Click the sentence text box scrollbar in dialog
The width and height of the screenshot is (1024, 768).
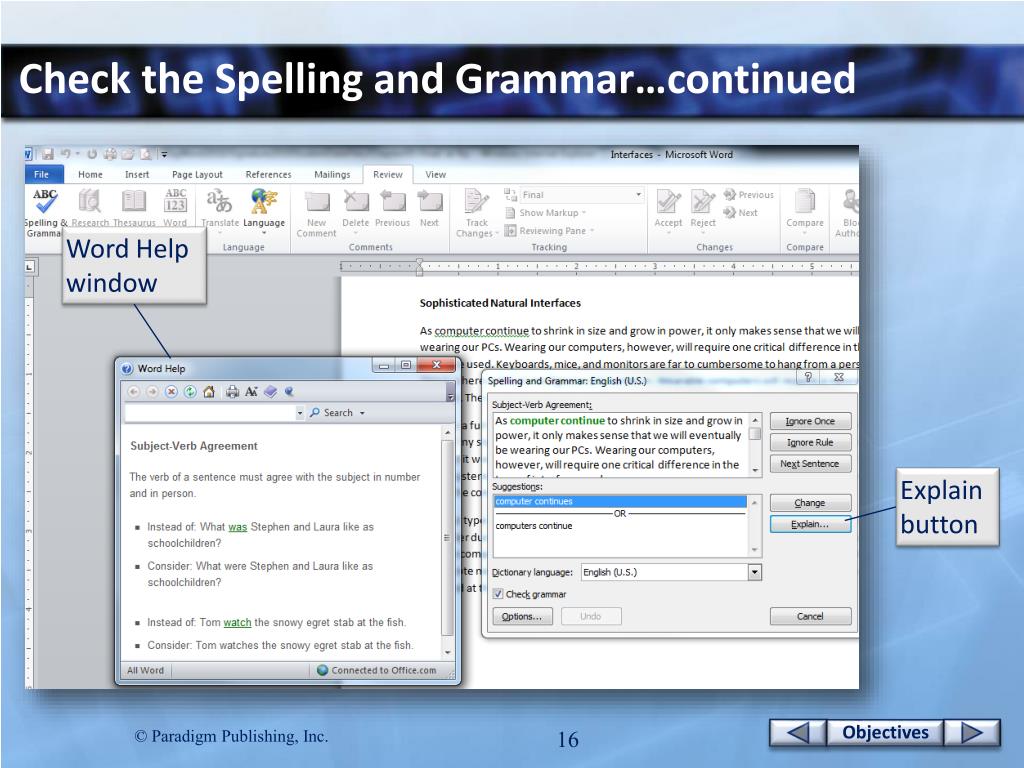pos(755,445)
